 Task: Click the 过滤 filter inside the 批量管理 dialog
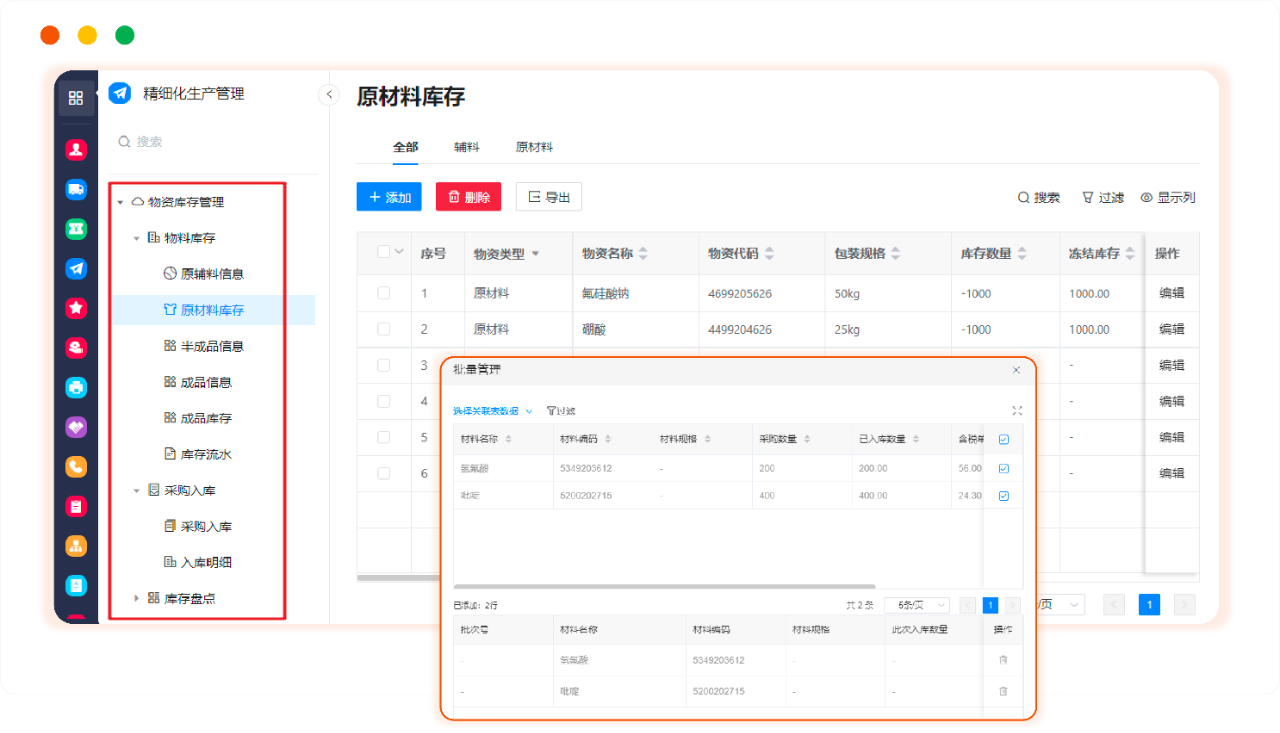pyautogui.click(x=561, y=411)
